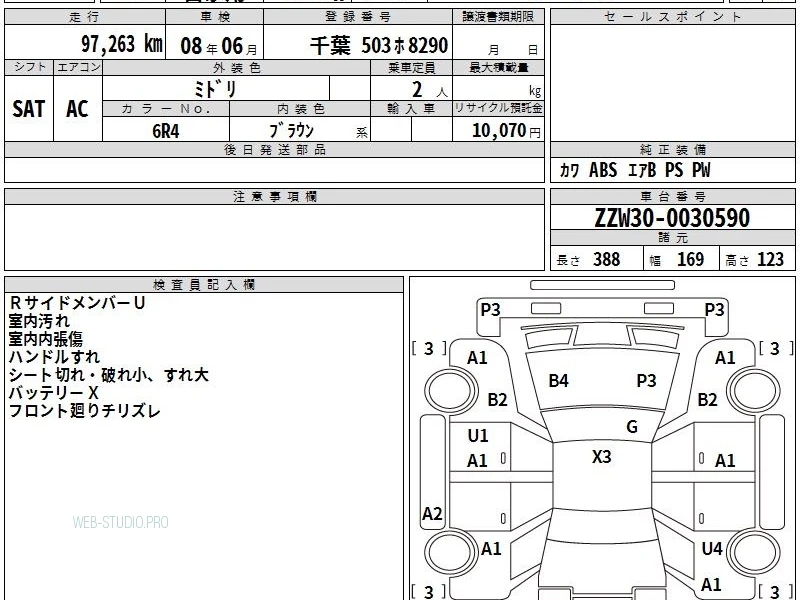Click the 注意事項欄 header
Image resolution: width=800 pixels, height=600 pixels.
click(274, 197)
